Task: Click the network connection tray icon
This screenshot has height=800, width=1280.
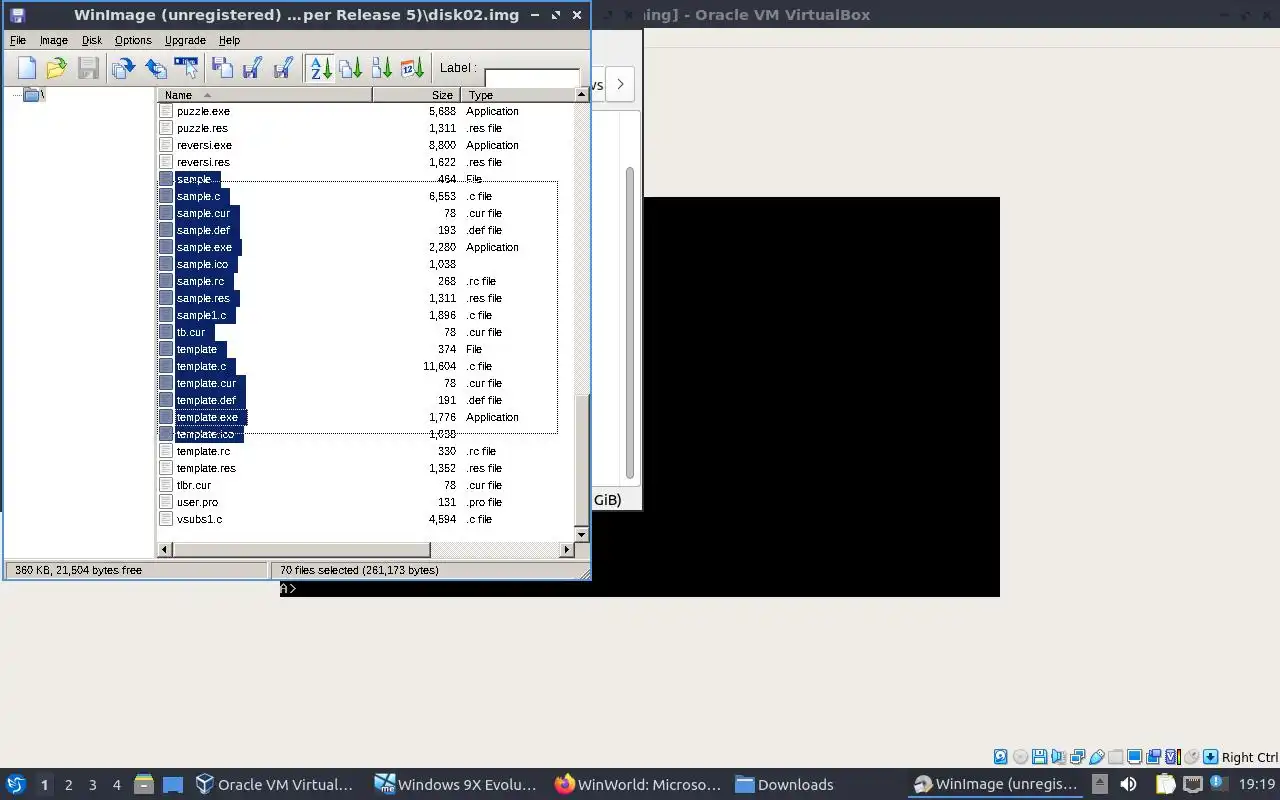Action: tap(1192, 784)
